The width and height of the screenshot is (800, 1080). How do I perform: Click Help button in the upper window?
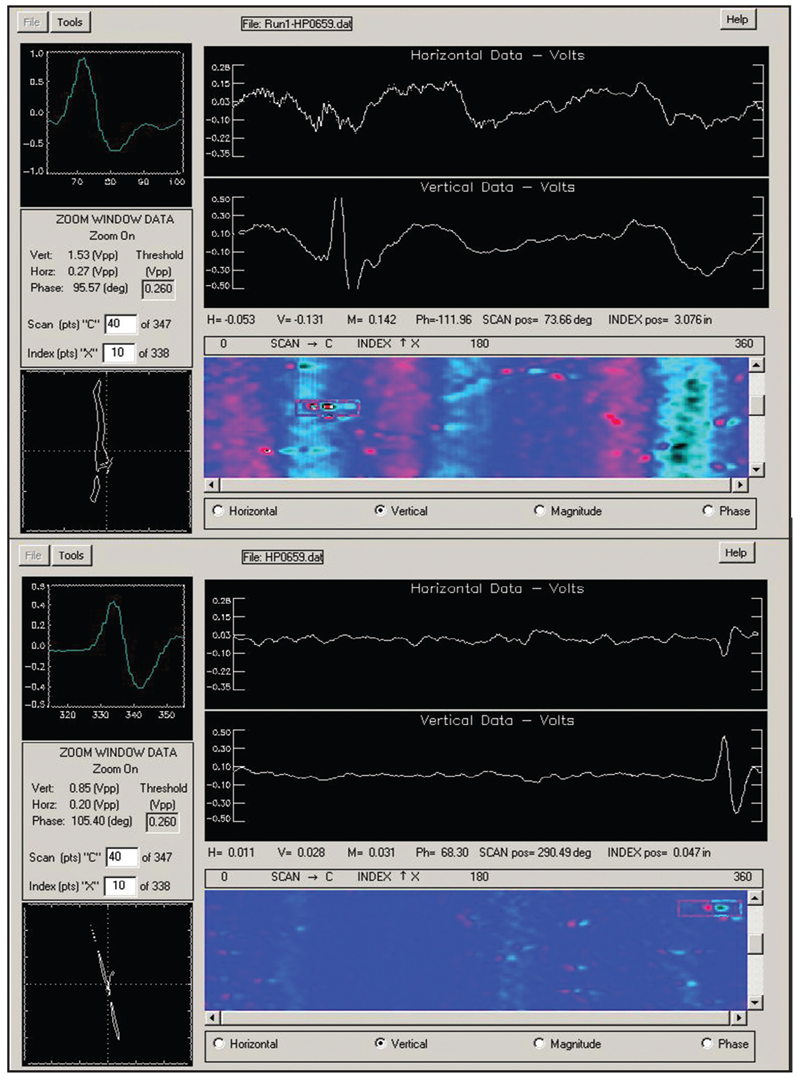[x=738, y=20]
